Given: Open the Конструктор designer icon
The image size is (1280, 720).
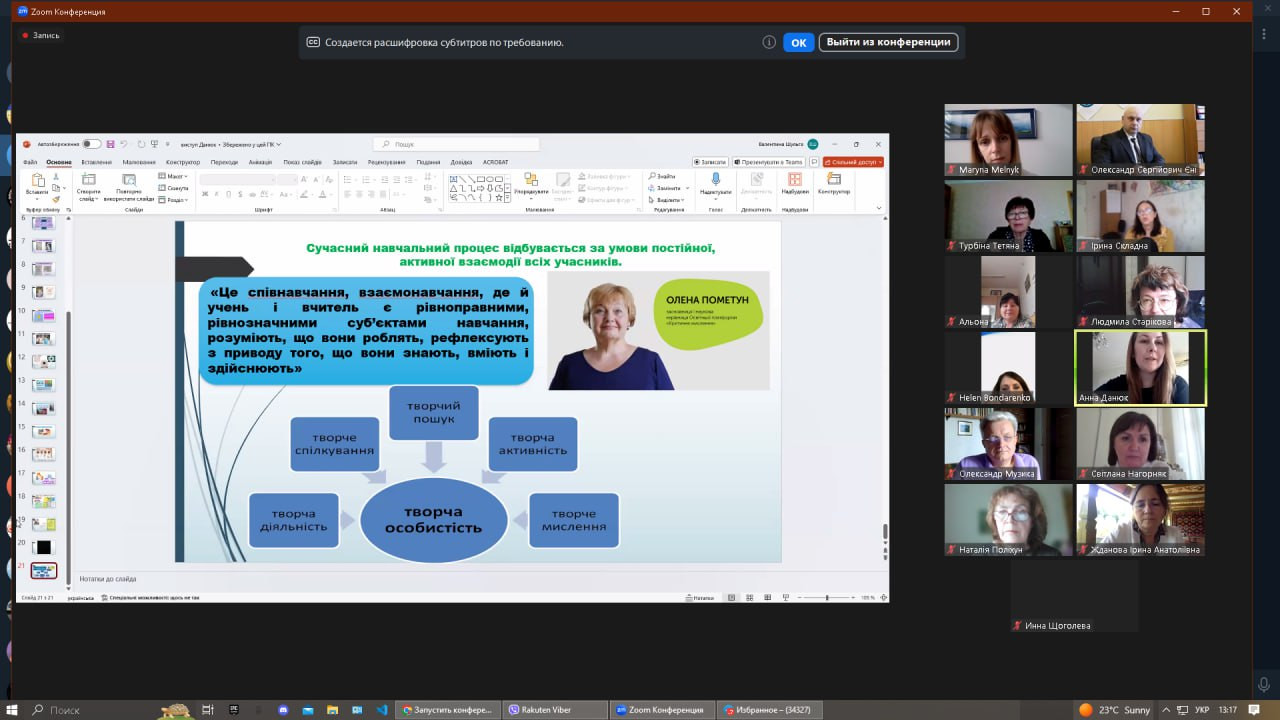Looking at the screenshot, I should 833,180.
